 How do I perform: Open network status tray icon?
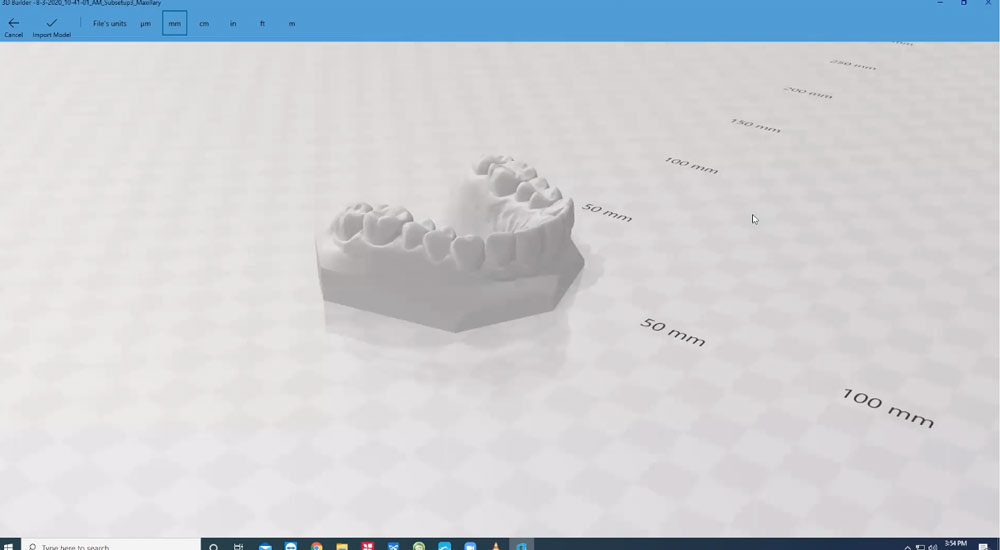click(x=920, y=547)
